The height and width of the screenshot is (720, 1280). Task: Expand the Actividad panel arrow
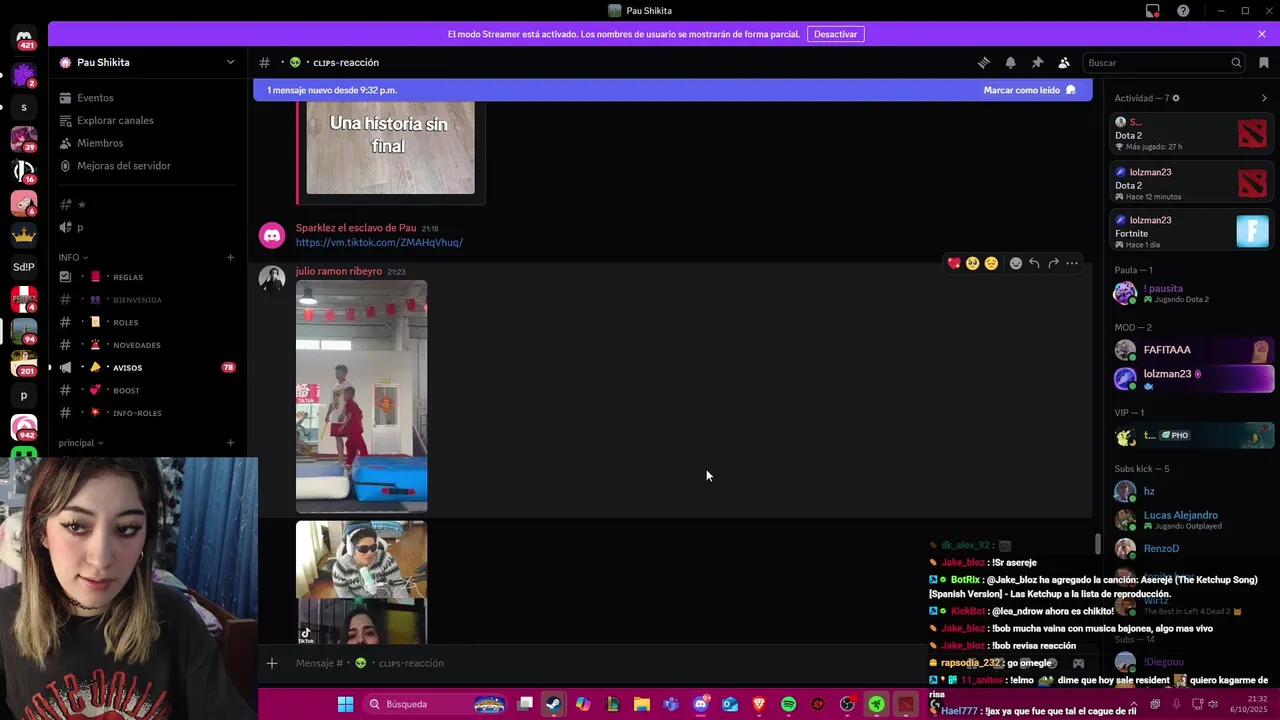[x=1264, y=98]
